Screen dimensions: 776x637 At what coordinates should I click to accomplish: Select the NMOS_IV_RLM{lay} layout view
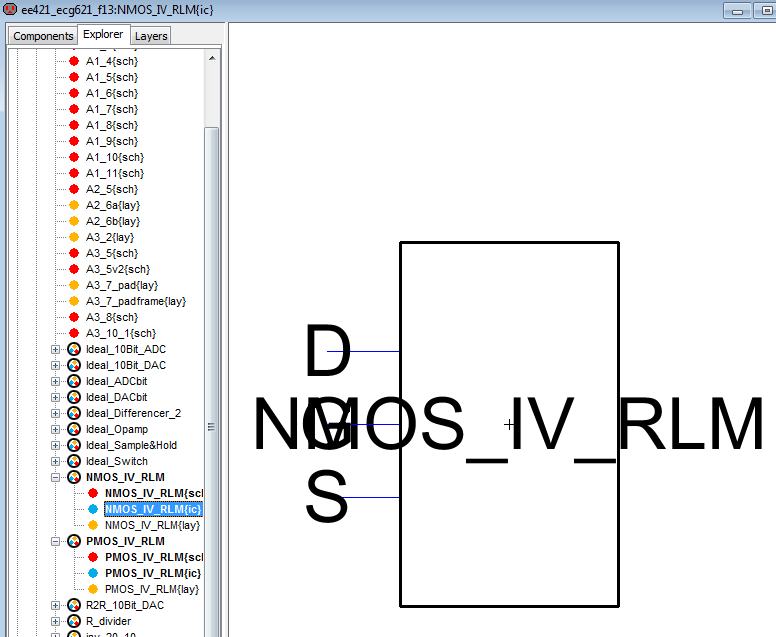coord(152,525)
